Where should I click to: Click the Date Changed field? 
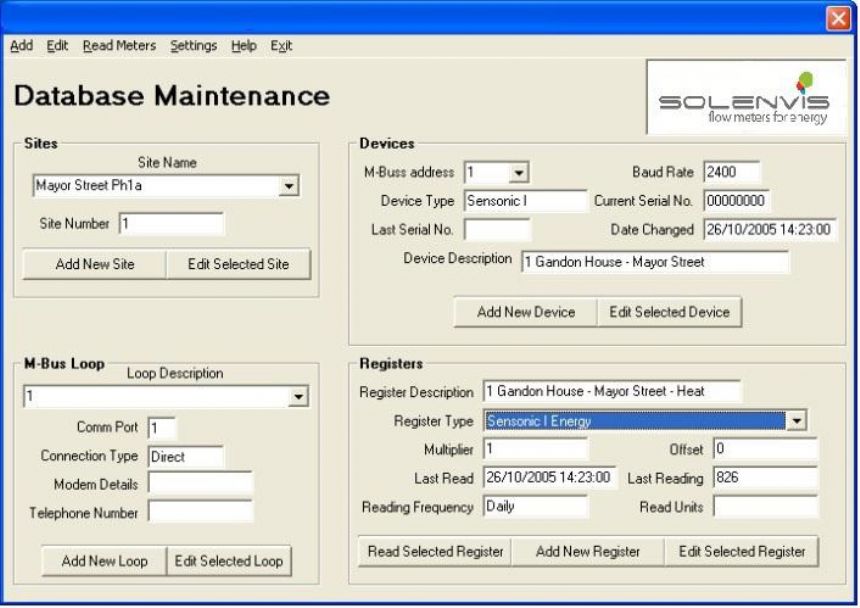[770, 229]
